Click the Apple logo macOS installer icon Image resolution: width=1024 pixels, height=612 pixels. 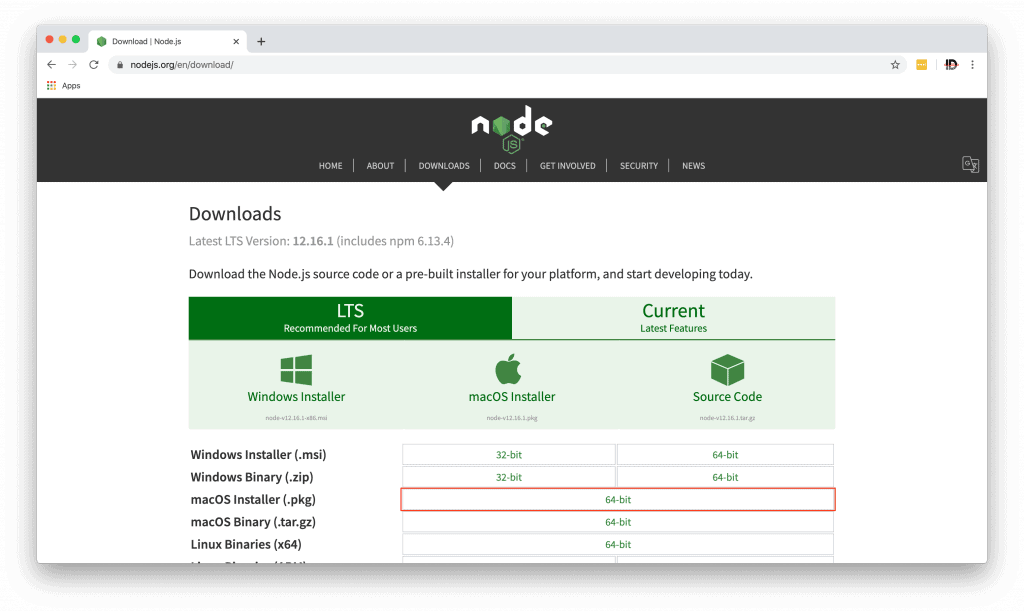[x=509, y=369]
